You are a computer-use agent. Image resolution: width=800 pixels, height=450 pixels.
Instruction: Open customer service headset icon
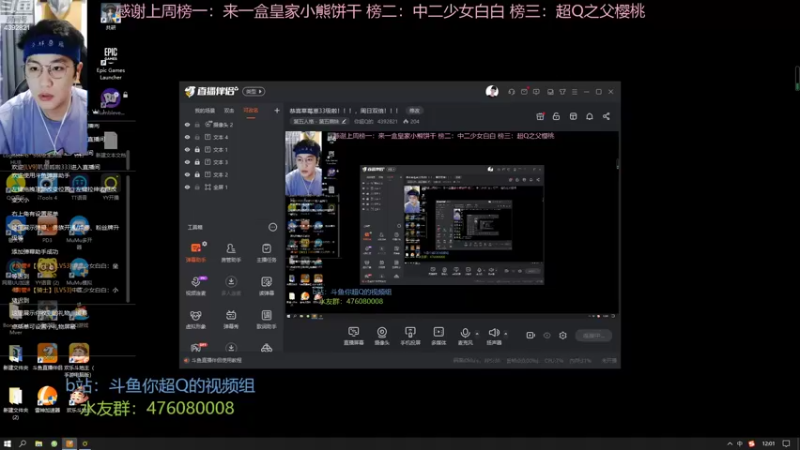(511, 92)
